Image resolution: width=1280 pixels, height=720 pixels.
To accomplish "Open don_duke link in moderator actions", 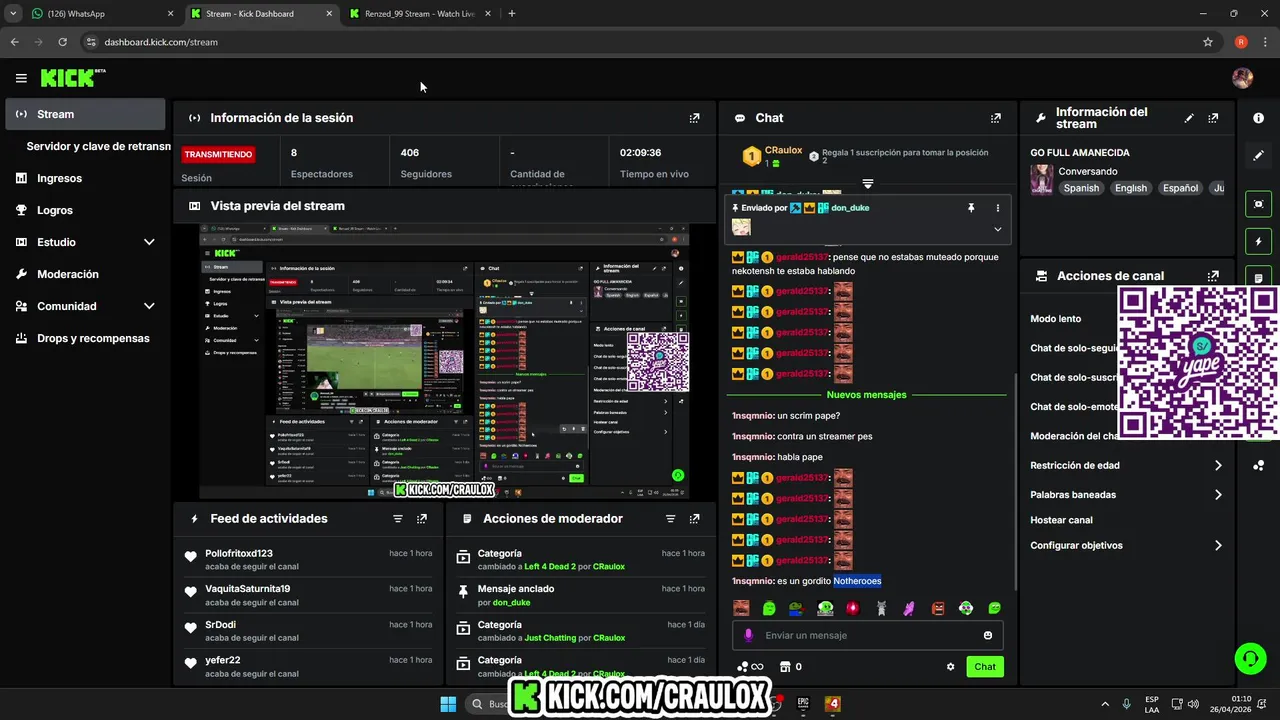I will [x=510, y=602].
